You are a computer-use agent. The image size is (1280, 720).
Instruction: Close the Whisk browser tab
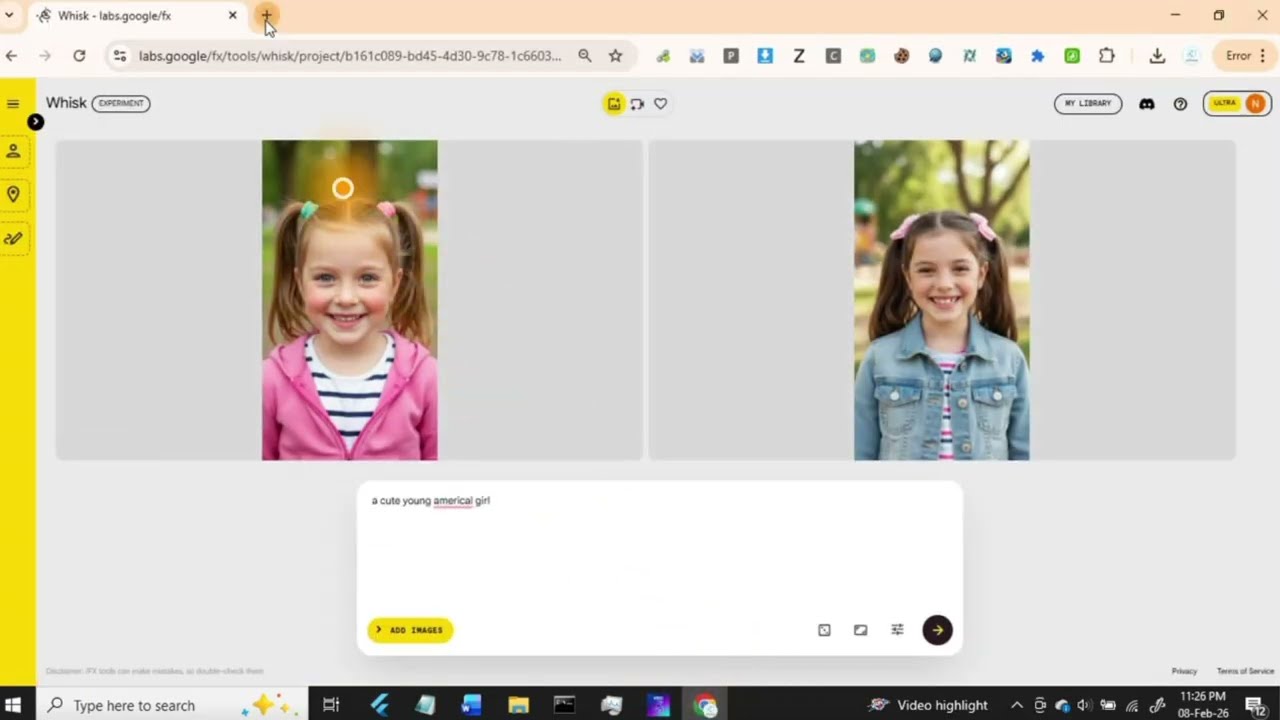tap(233, 16)
